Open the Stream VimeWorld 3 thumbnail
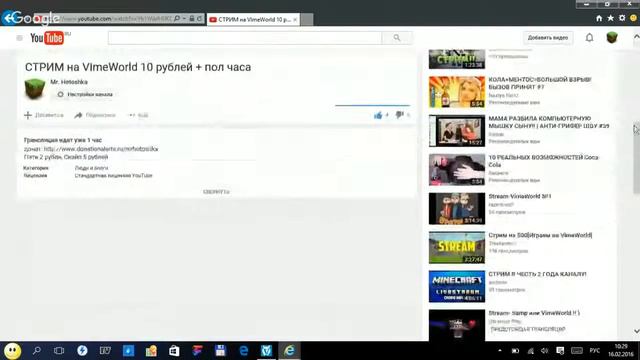Screen dimensions: 640x360 coord(457,209)
